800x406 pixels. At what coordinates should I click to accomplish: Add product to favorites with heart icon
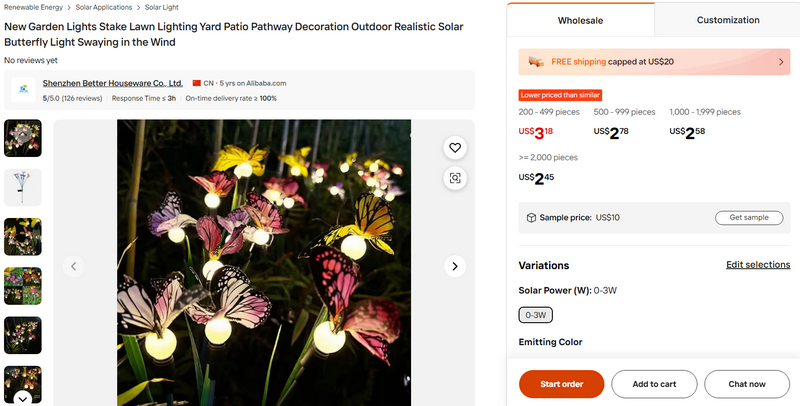(x=455, y=148)
